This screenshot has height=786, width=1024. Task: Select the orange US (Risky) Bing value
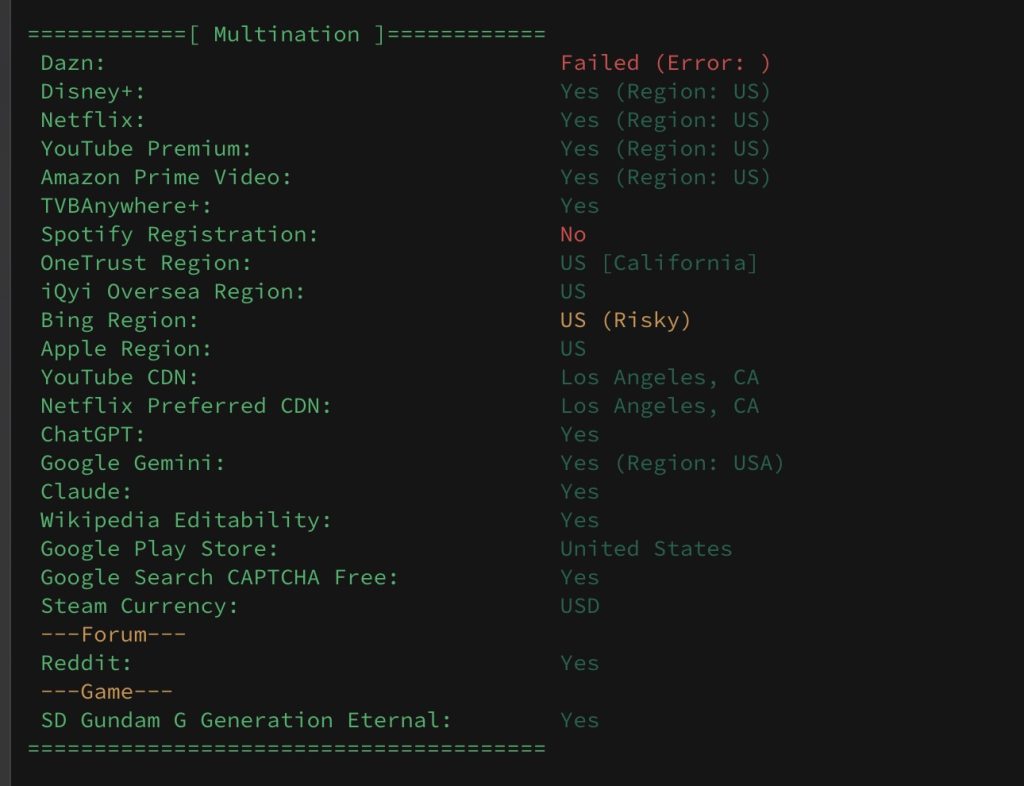point(626,321)
